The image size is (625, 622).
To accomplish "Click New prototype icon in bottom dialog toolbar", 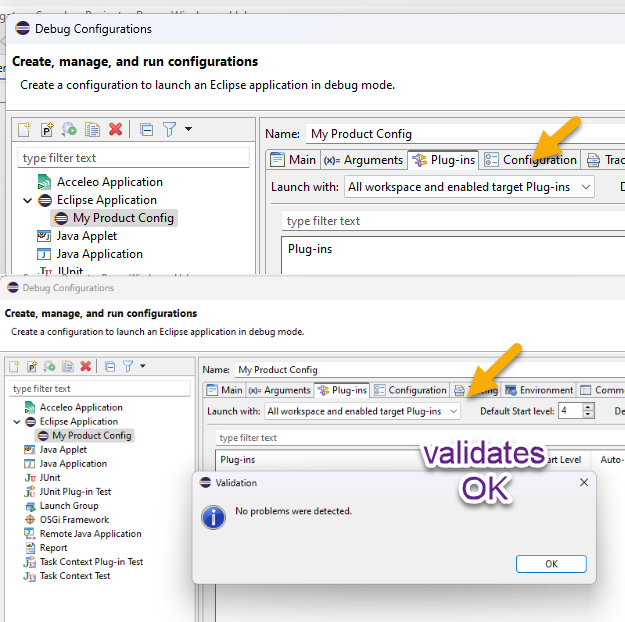I will [32, 366].
